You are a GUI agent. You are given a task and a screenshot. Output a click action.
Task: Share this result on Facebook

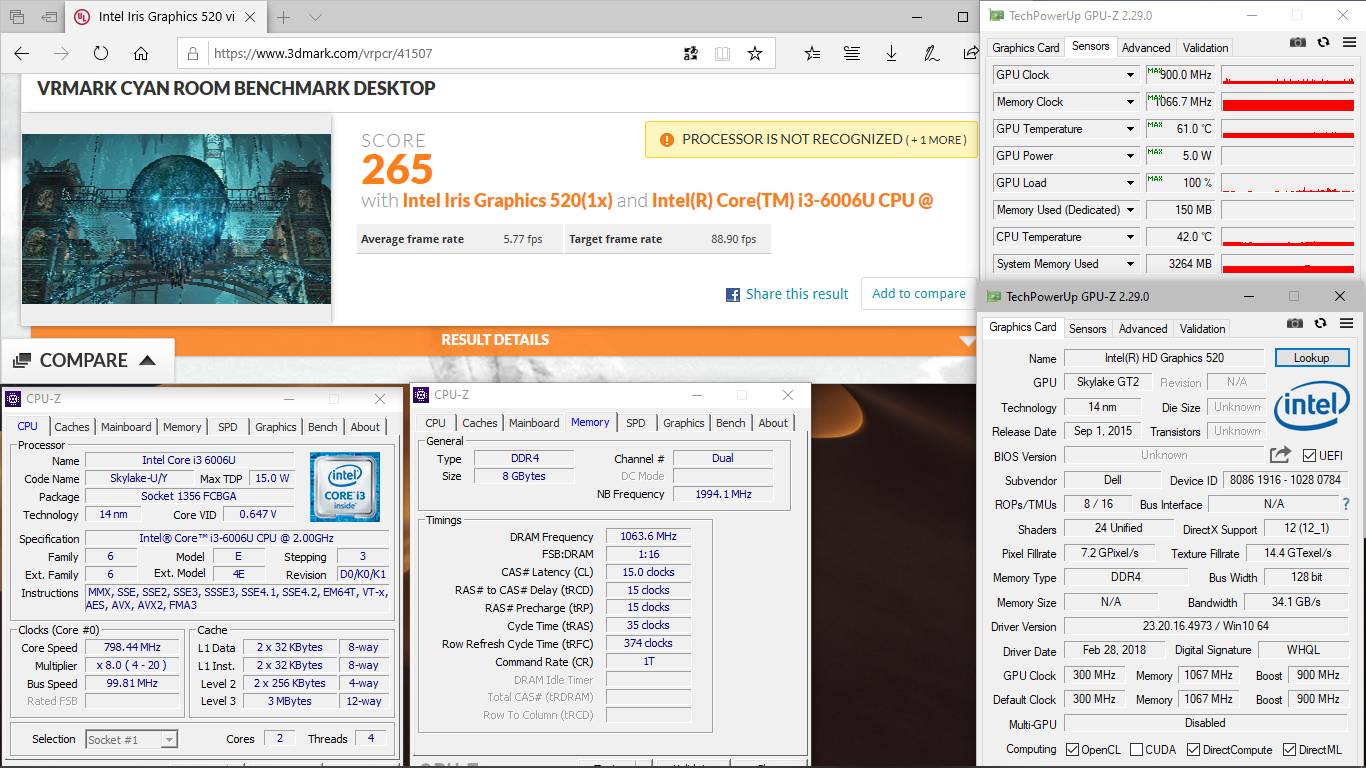[787, 294]
